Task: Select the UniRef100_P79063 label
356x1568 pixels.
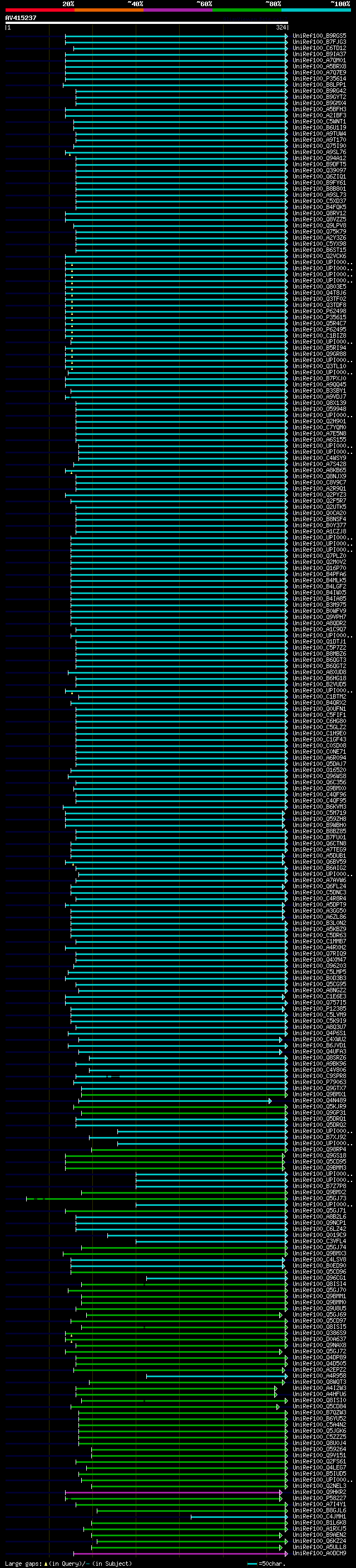Action: tap(319, 1082)
